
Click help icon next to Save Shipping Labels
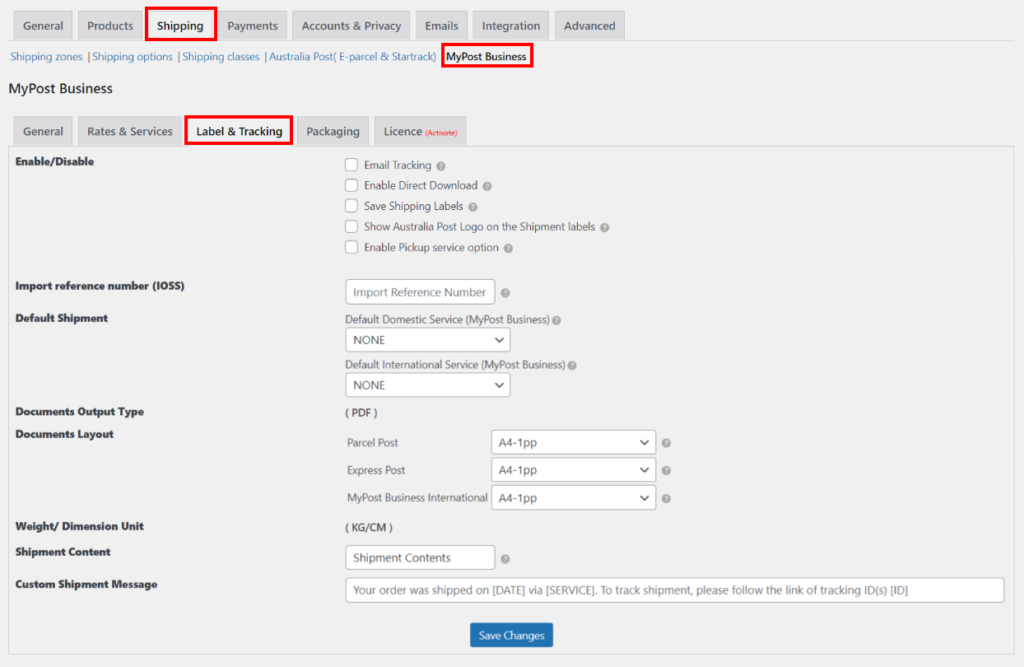(473, 207)
